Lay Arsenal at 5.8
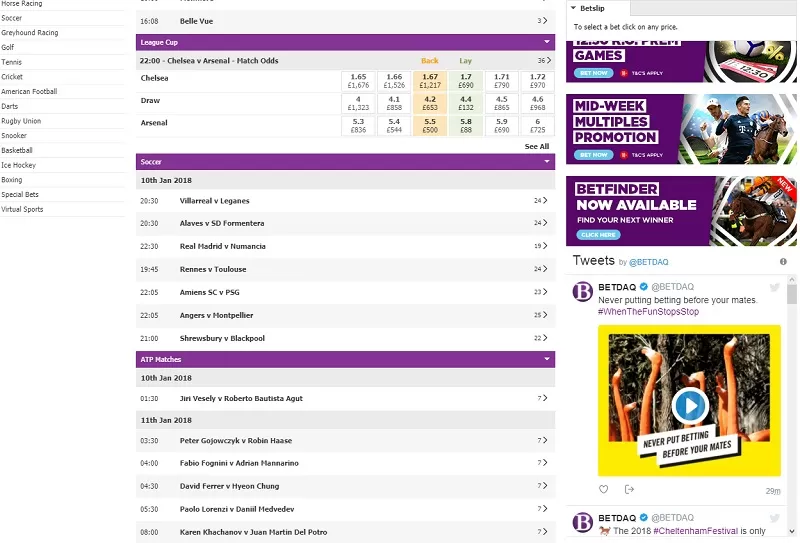This screenshot has width=800, height=543. [466, 126]
